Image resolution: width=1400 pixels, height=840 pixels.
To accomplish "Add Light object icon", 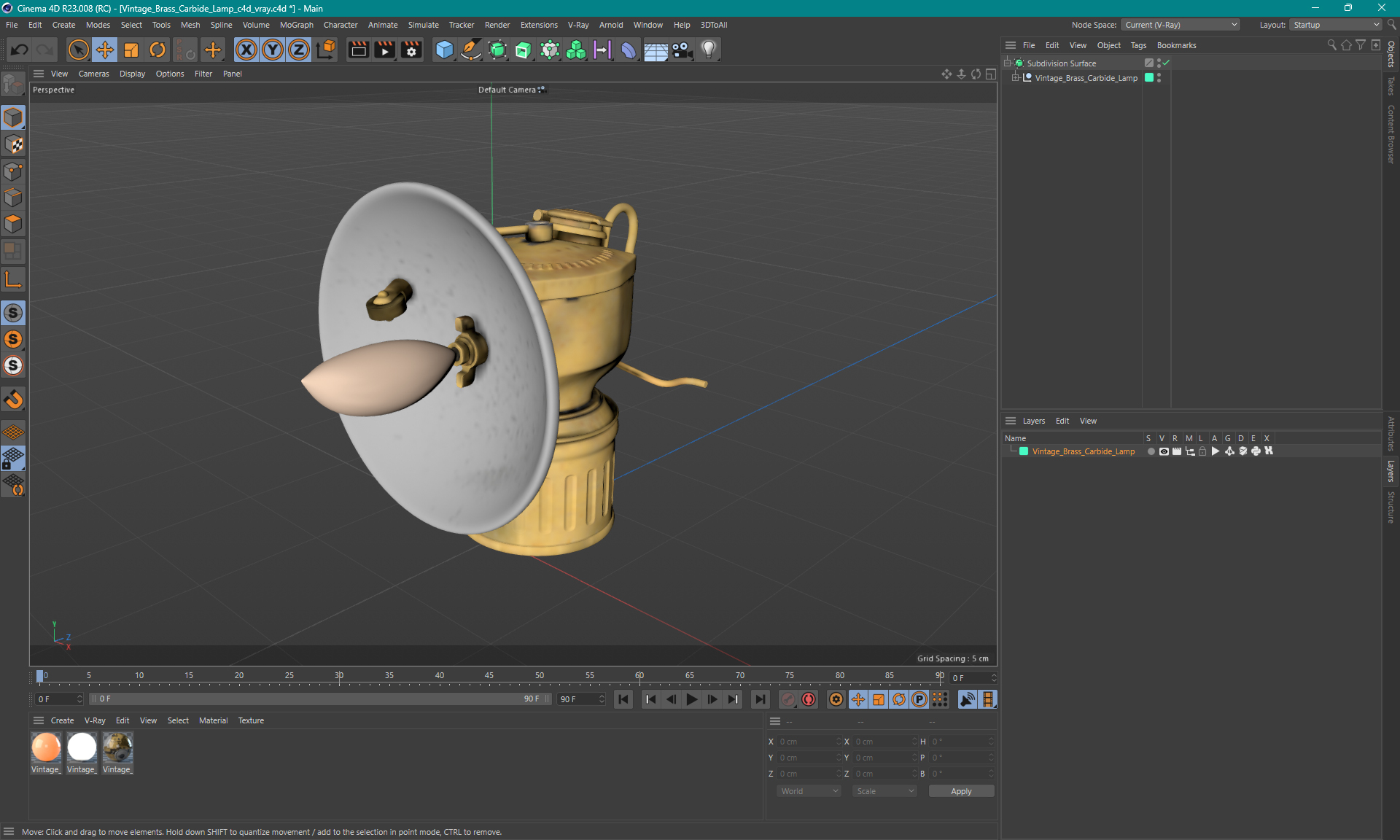I will click(708, 50).
